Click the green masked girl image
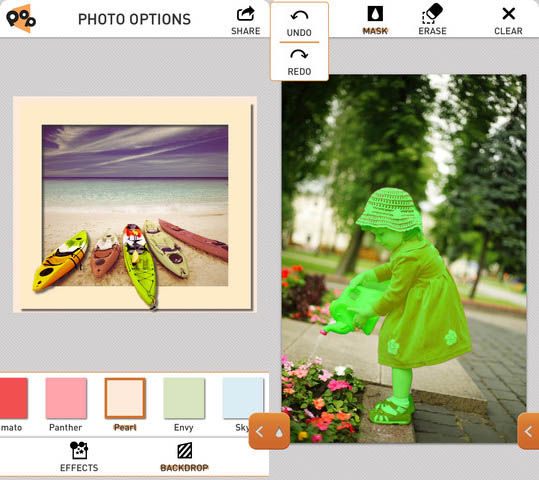 [x=404, y=258]
